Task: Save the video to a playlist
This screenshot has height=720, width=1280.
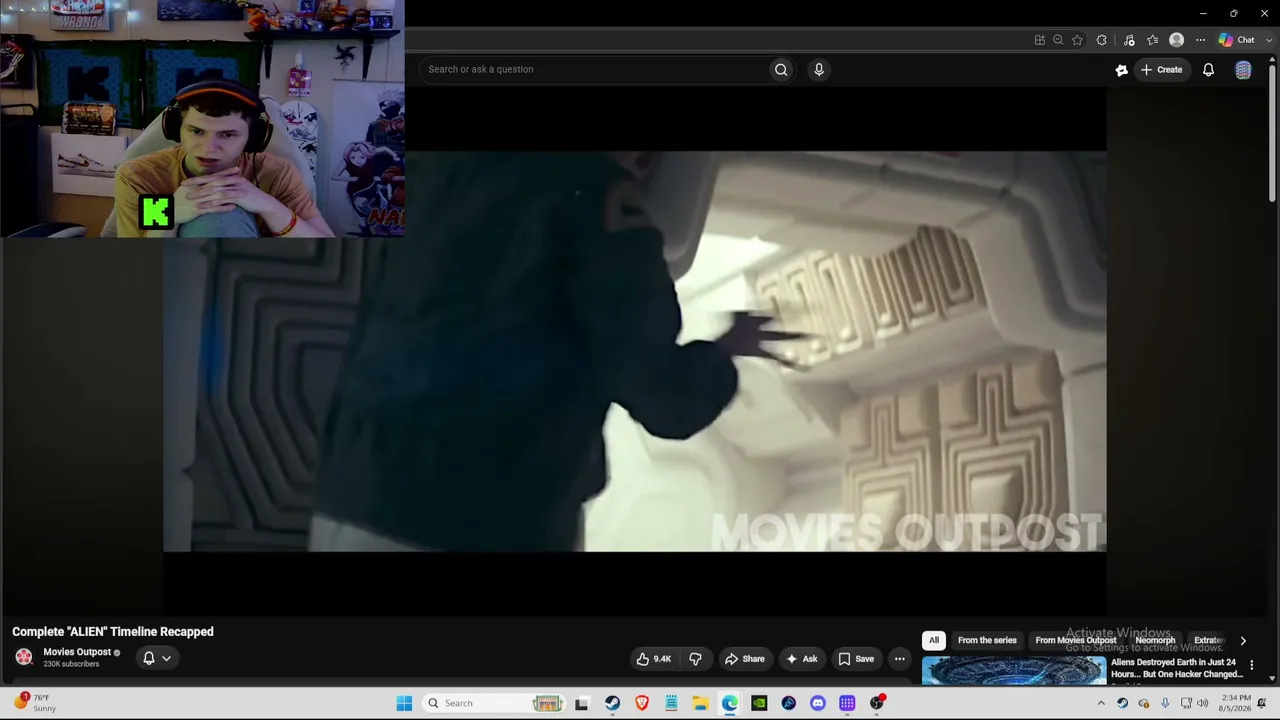Action: 855,659
